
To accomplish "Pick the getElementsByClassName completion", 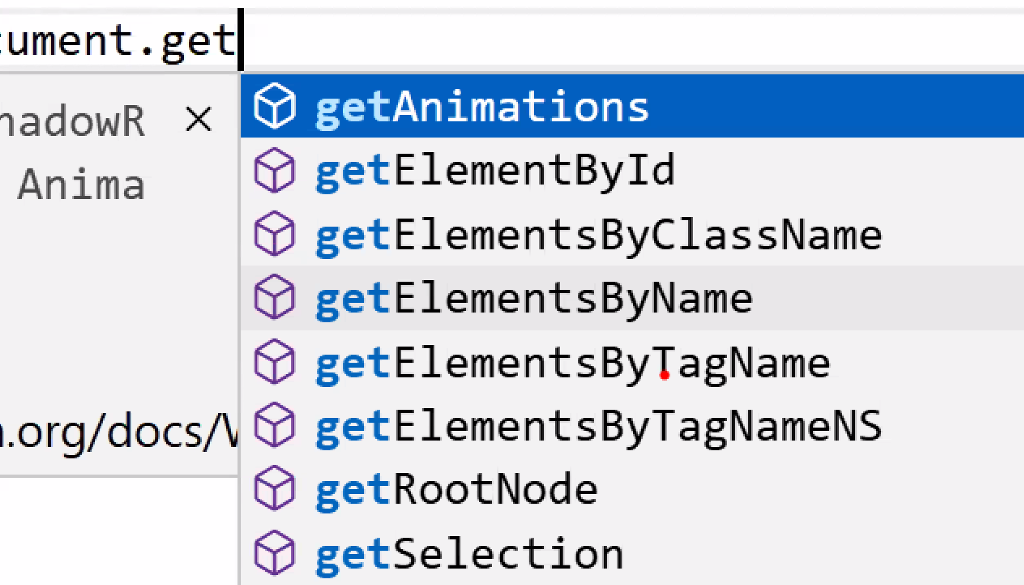I will point(632,234).
